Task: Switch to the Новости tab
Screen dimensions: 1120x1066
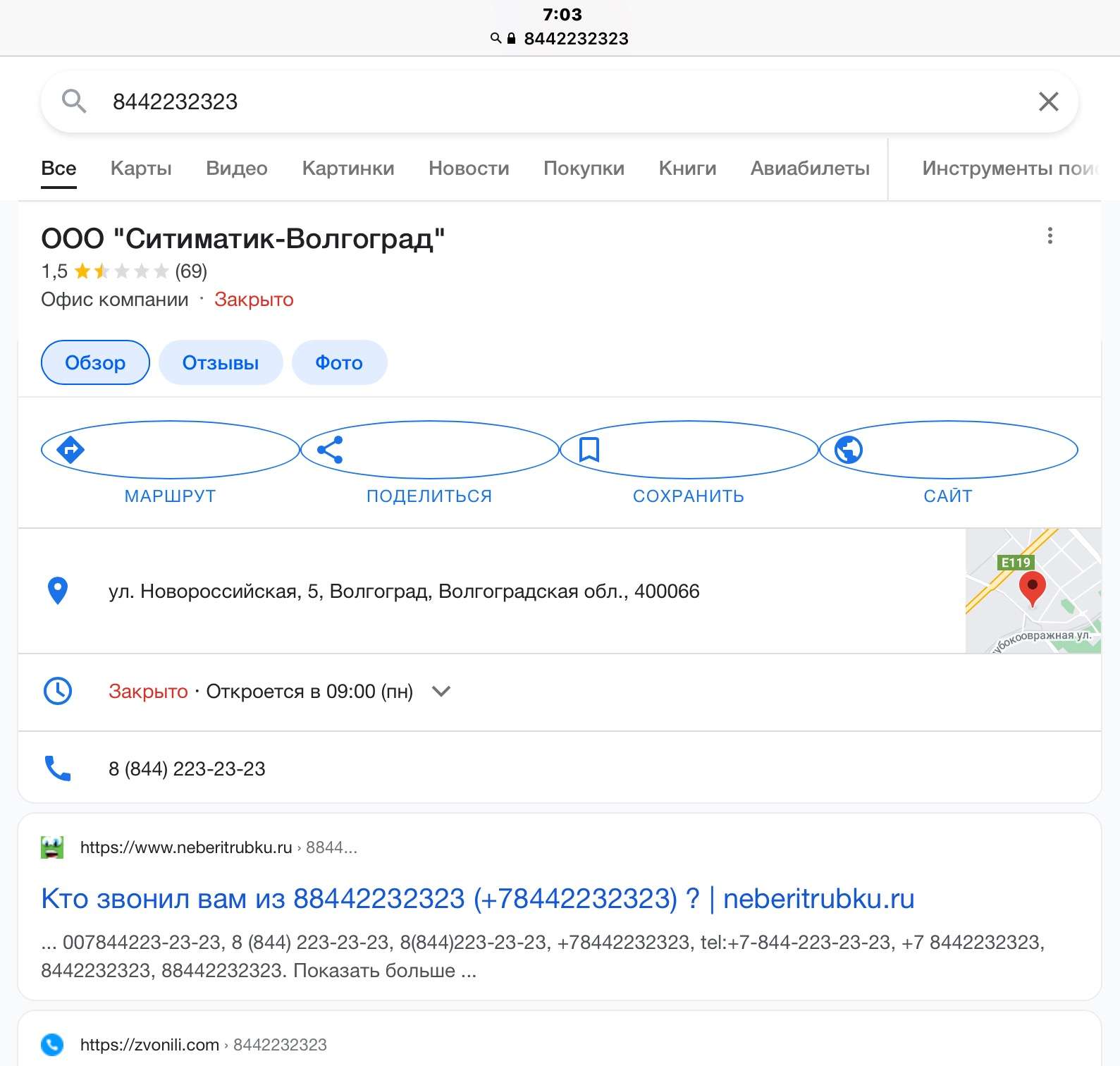Action: [469, 169]
